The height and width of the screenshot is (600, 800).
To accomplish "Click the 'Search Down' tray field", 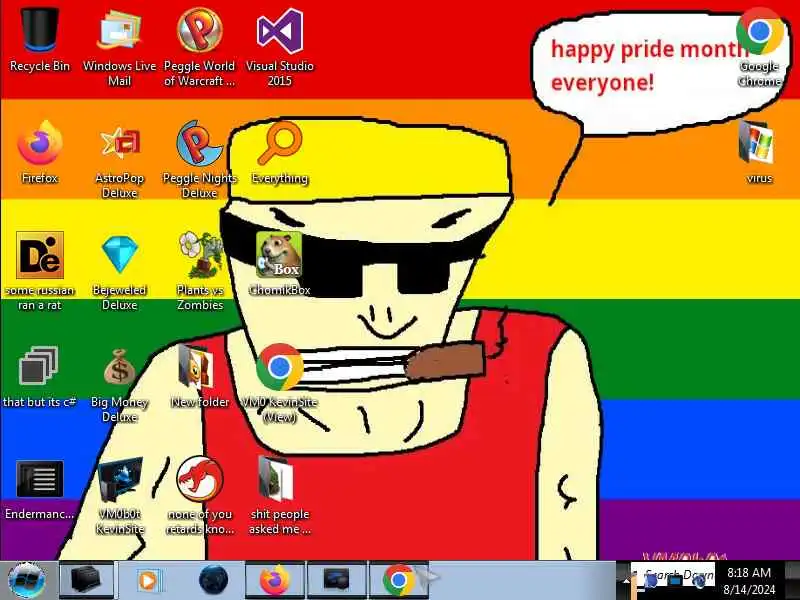I will (x=673, y=574).
